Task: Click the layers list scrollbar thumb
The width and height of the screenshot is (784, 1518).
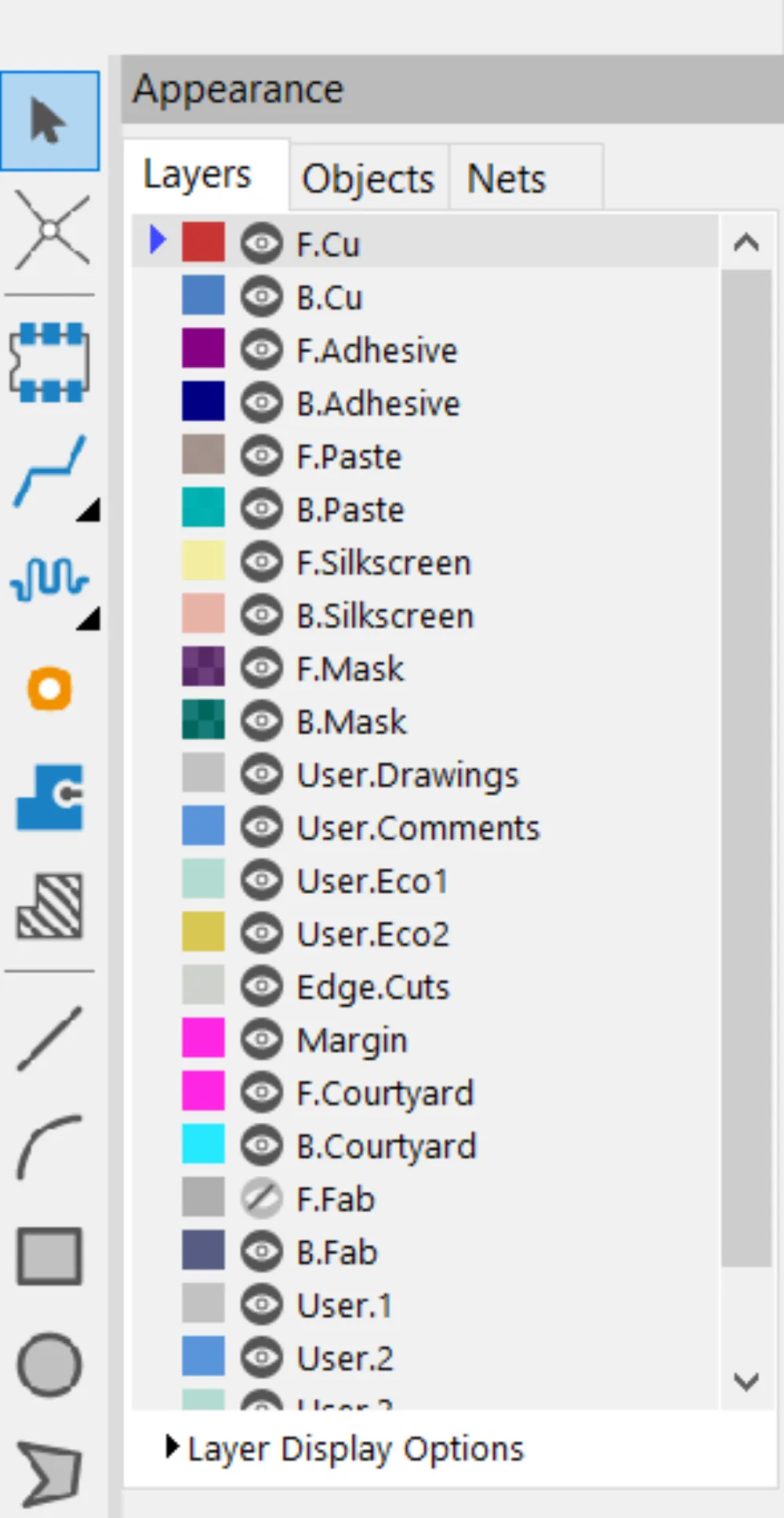Action: (x=746, y=768)
